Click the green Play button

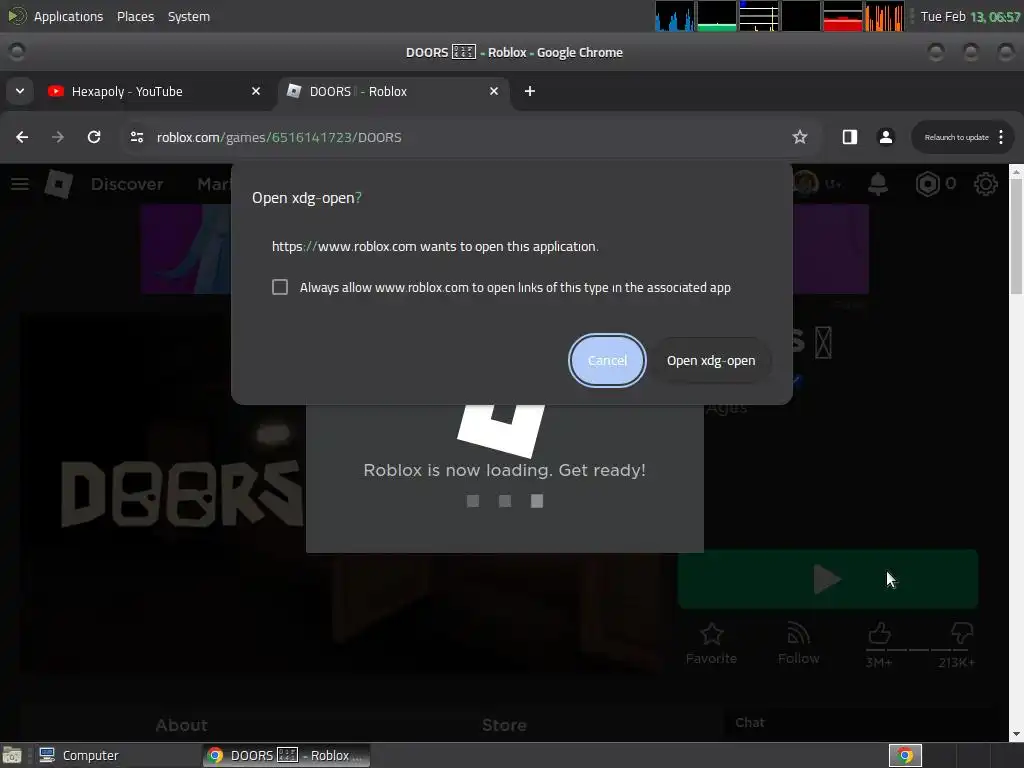pyautogui.click(x=827, y=579)
